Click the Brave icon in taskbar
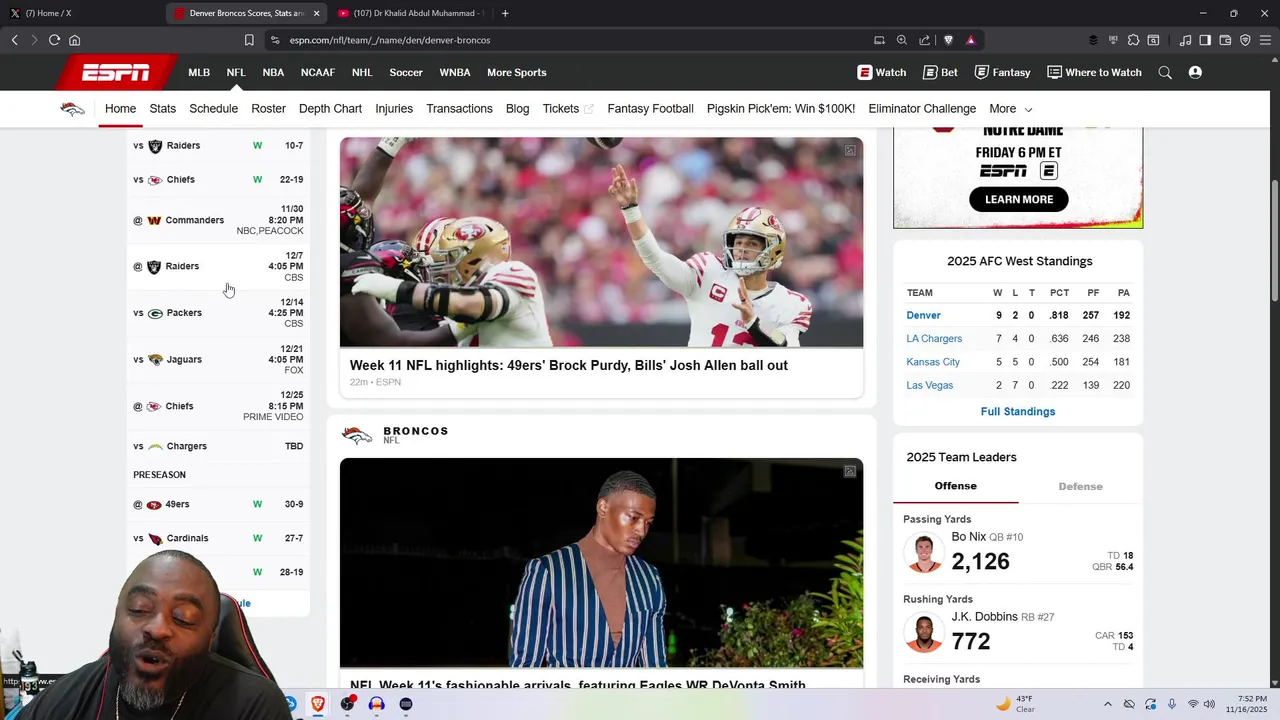The image size is (1280, 720). click(318, 704)
